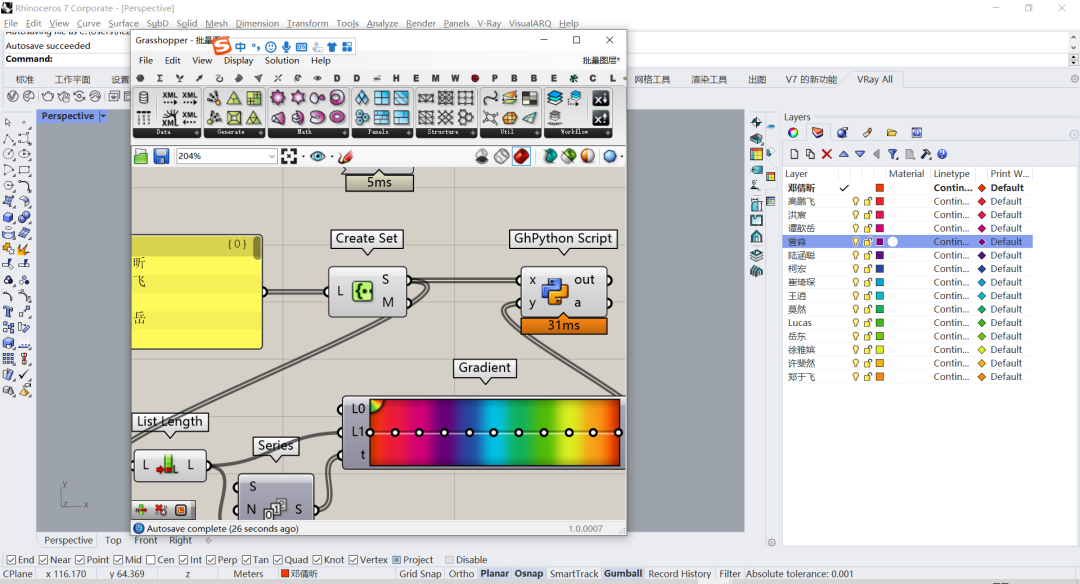
Task: Click the Grasshopper save file icon
Action: [x=161, y=156]
